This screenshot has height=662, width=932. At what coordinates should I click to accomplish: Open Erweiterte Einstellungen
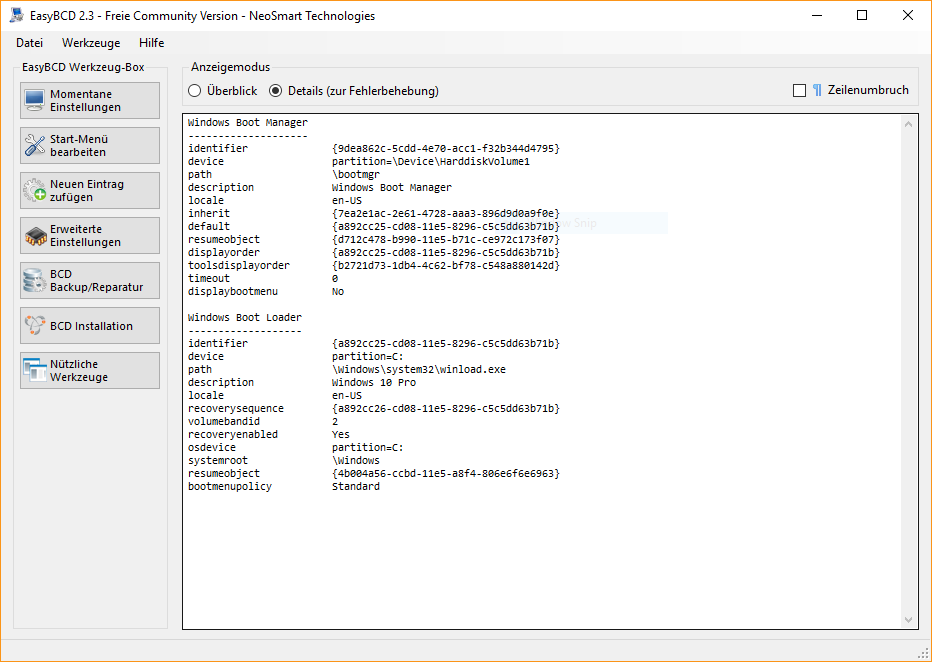(90, 236)
